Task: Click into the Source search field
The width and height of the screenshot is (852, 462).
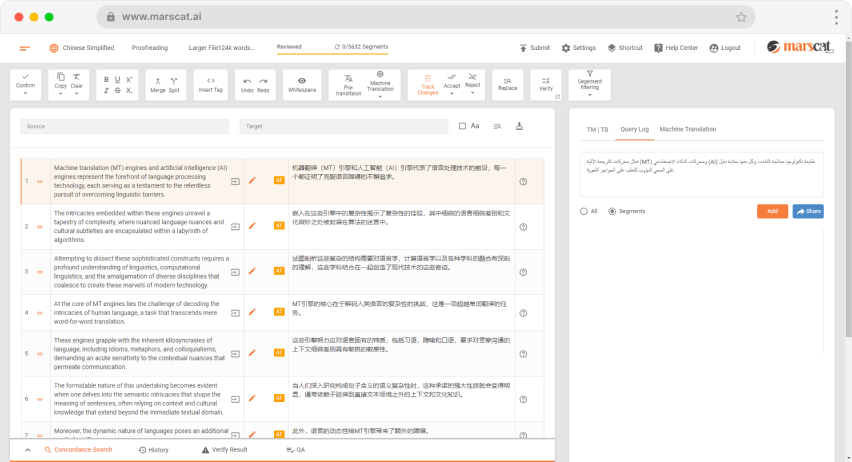Action: [x=127, y=126]
